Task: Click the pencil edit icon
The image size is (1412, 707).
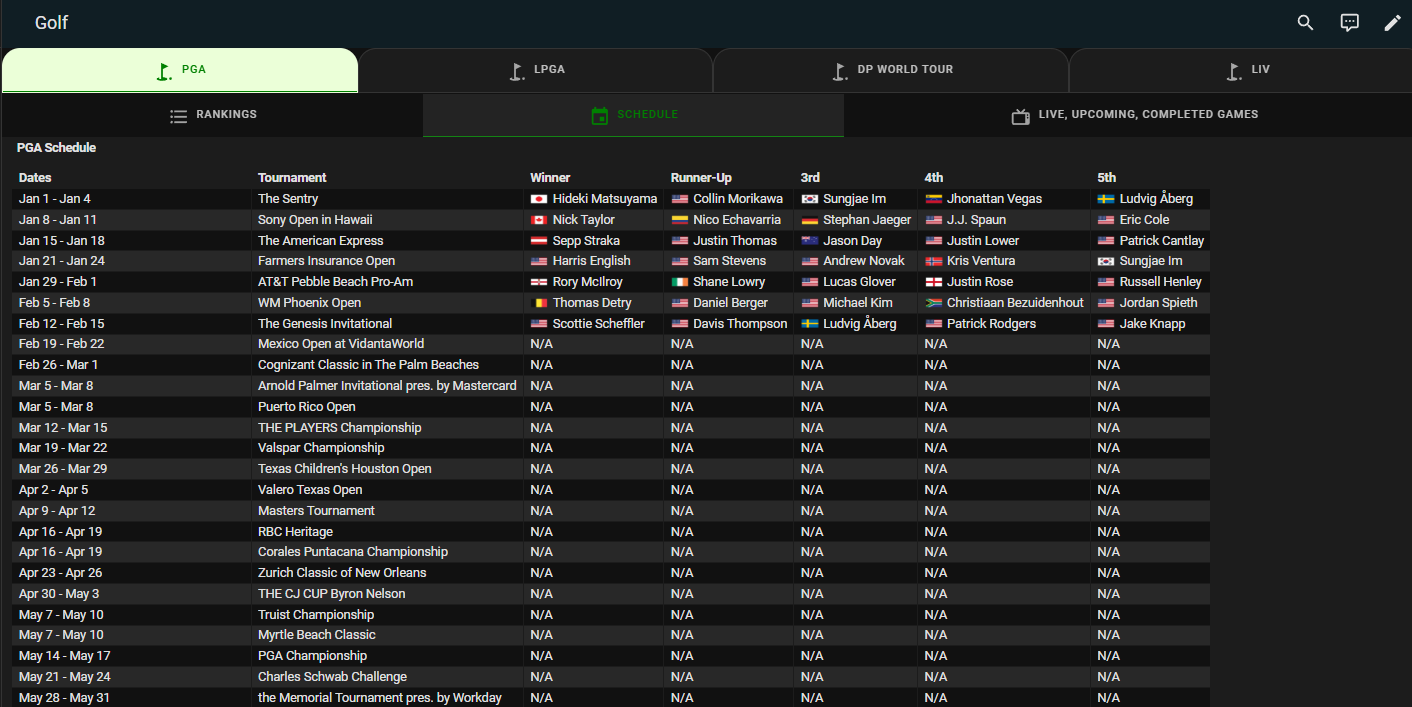Action: tap(1392, 23)
